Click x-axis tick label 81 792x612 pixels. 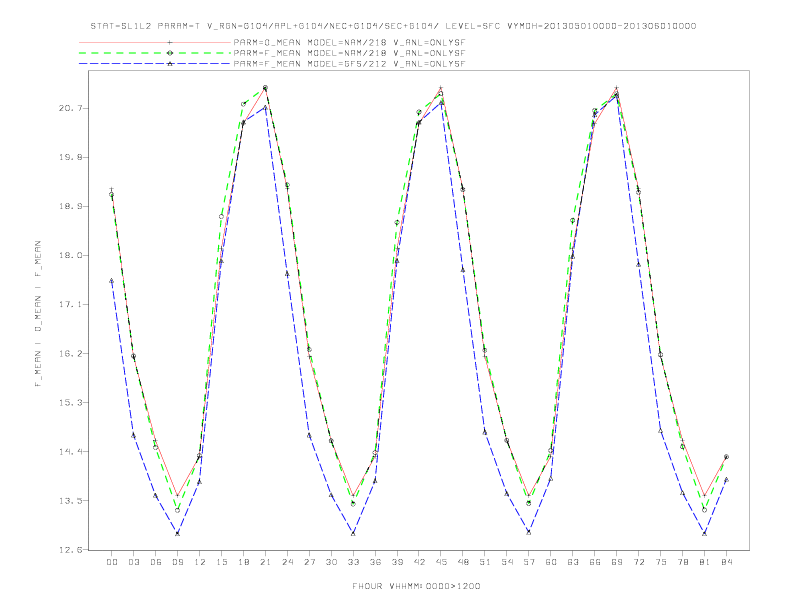coord(705,562)
